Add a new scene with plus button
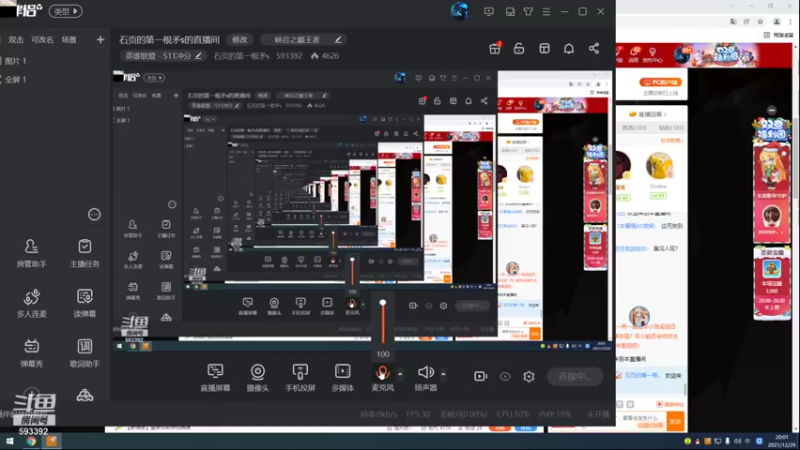The image size is (800, 450). tap(100, 39)
